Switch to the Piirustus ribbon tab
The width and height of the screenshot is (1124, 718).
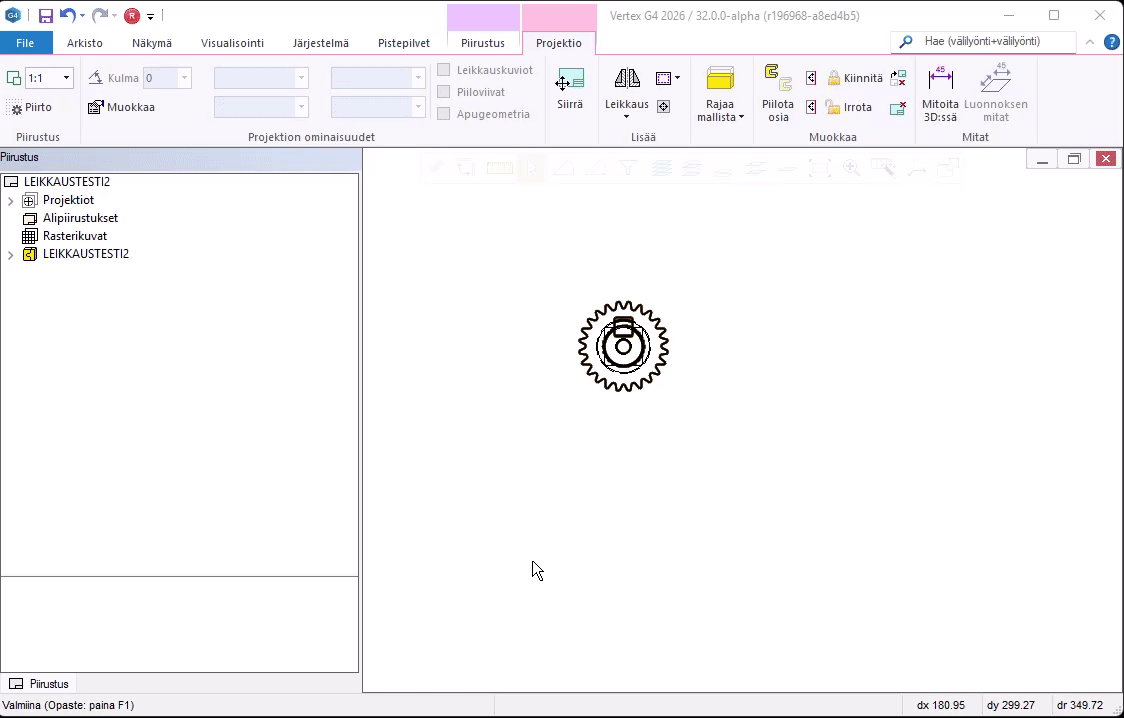483,43
